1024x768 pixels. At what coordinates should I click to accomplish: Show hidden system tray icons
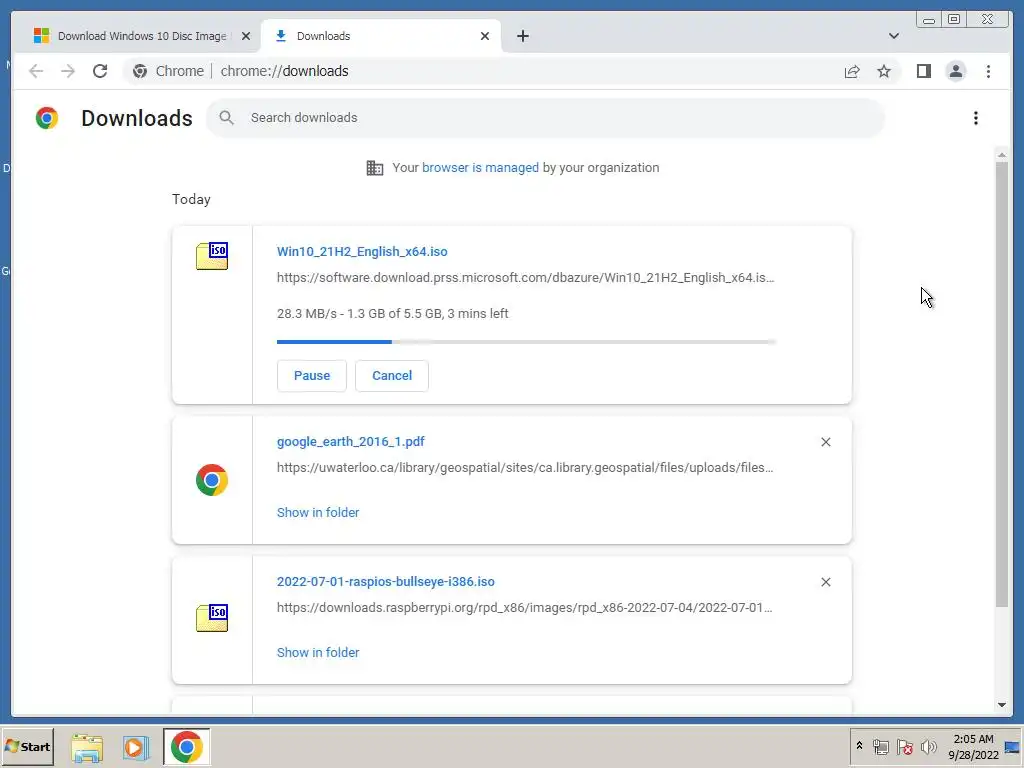859,746
